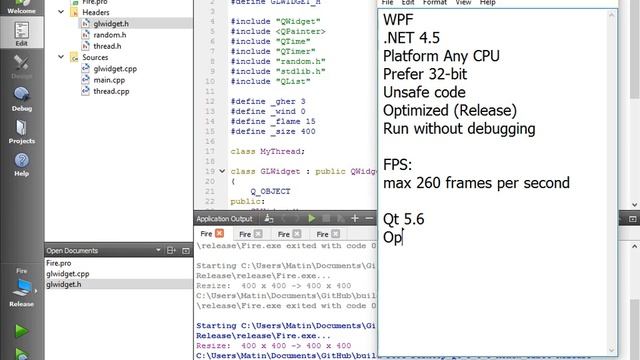
Task: Open Notepad View menu
Action: 463,3
